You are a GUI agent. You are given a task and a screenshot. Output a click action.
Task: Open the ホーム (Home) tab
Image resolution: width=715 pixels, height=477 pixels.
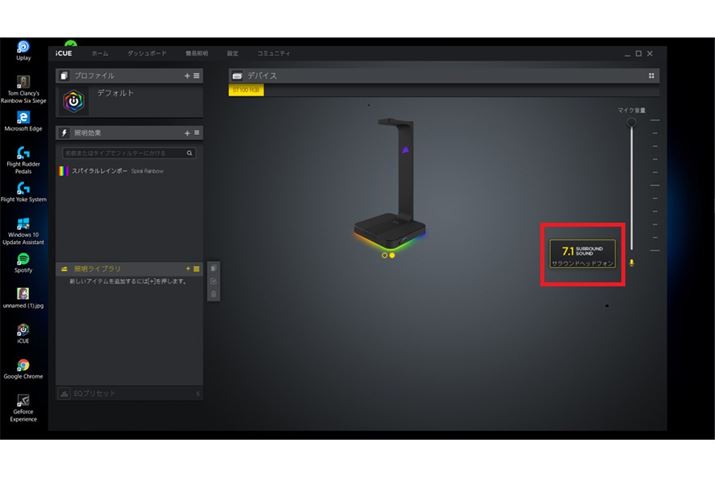pyautogui.click(x=100, y=53)
